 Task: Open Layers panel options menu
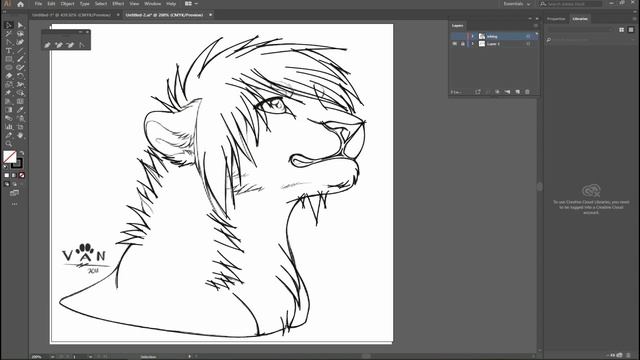(x=536, y=26)
